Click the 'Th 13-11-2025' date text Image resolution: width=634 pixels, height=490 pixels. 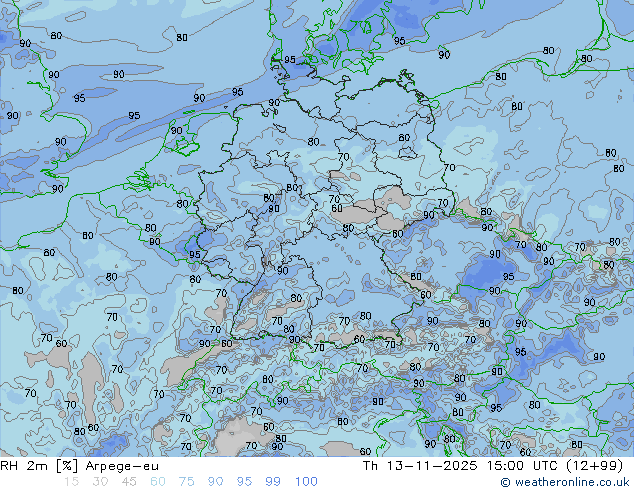[420, 466]
